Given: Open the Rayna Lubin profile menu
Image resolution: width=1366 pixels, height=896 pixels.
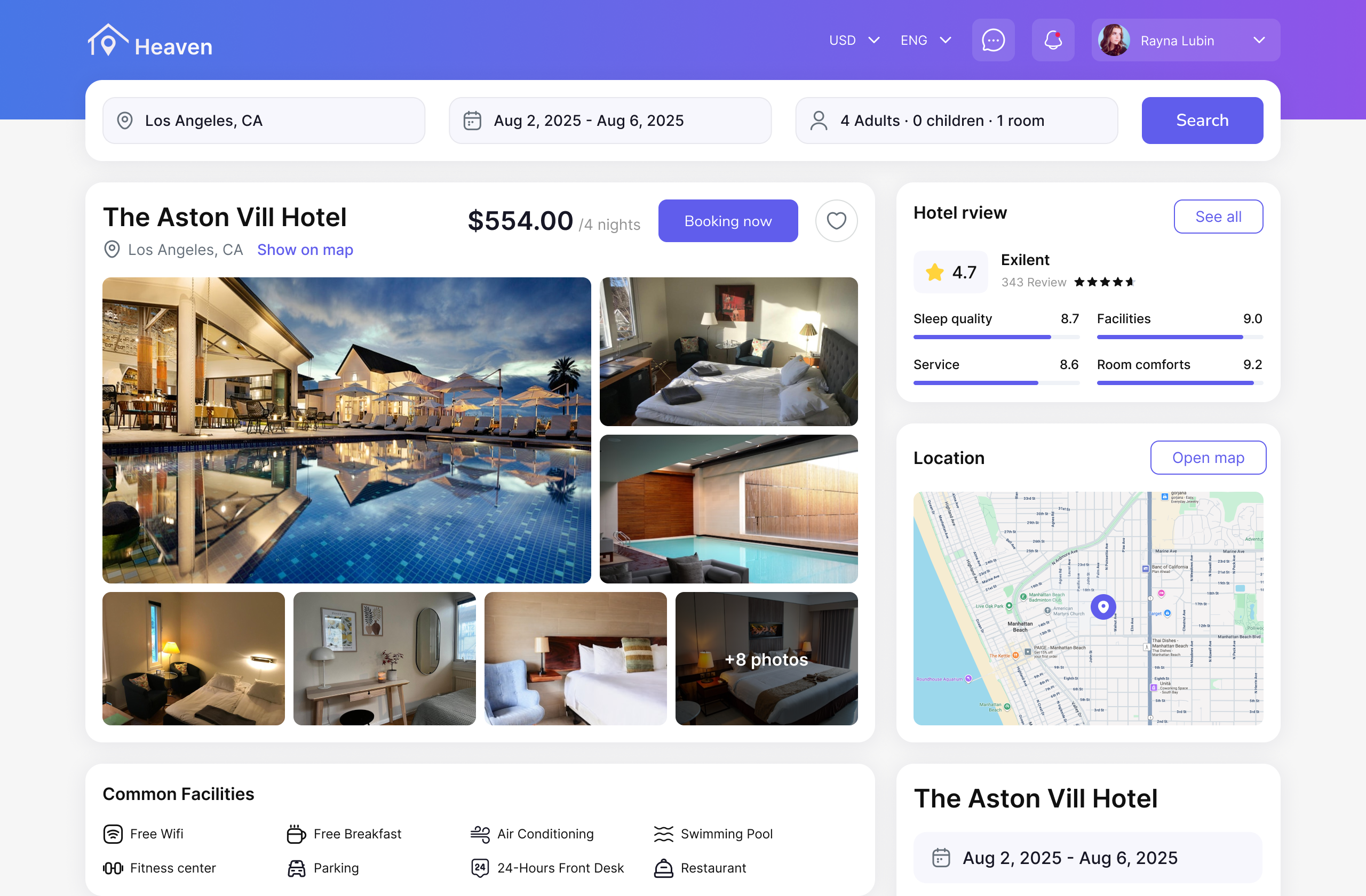Looking at the screenshot, I should point(1186,40).
